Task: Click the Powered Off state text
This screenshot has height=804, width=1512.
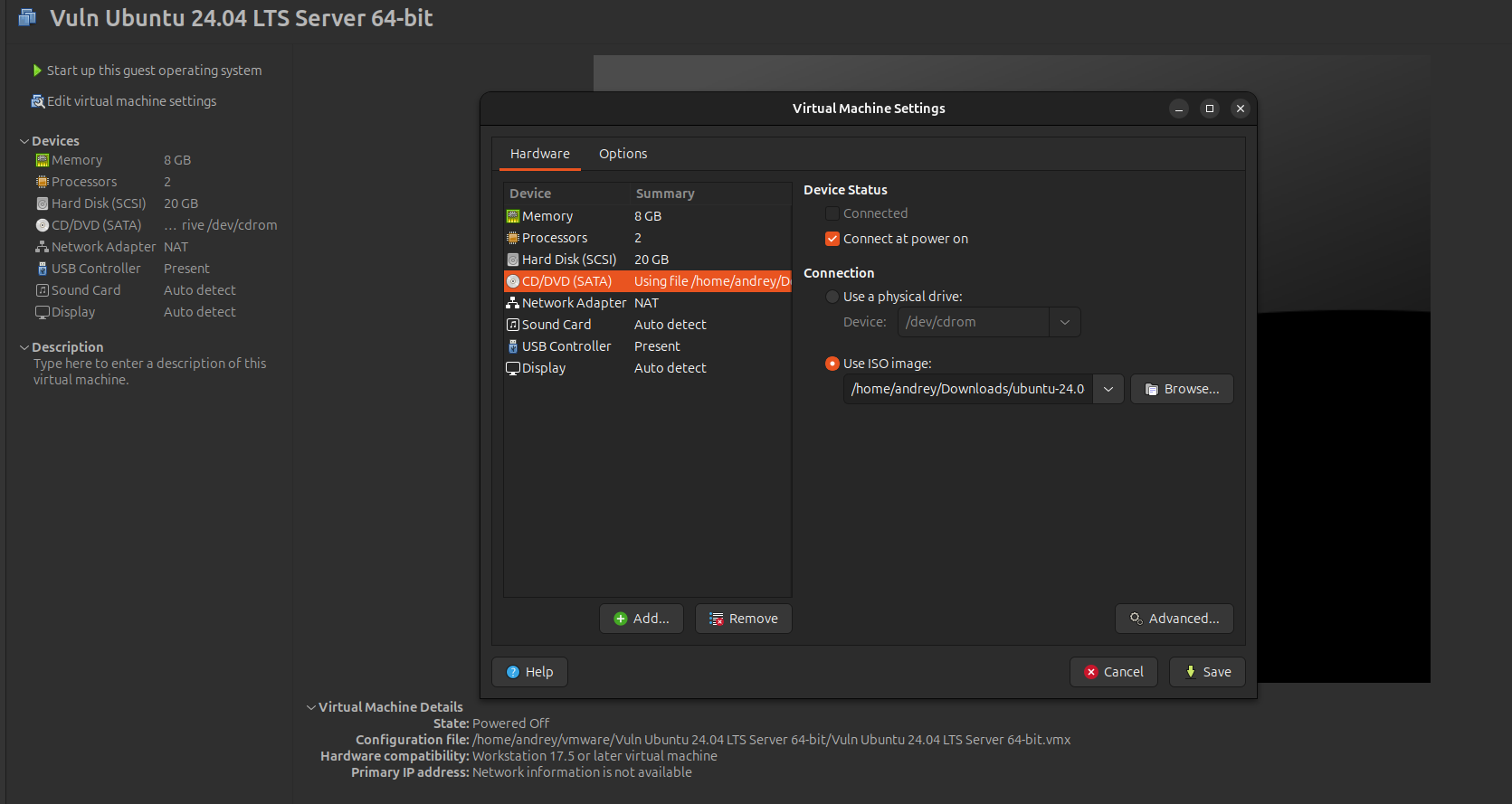Action: pyautogui.click(x=510, y=724)
